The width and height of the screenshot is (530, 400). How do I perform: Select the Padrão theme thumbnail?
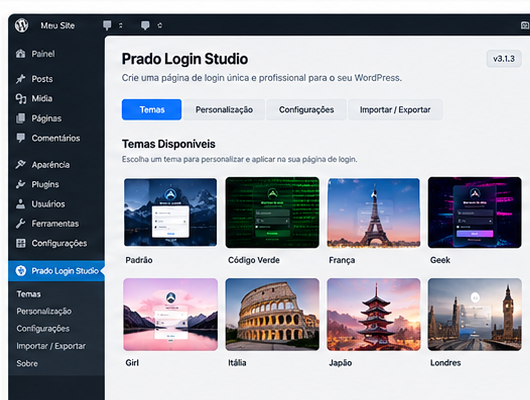coord(170,212)
